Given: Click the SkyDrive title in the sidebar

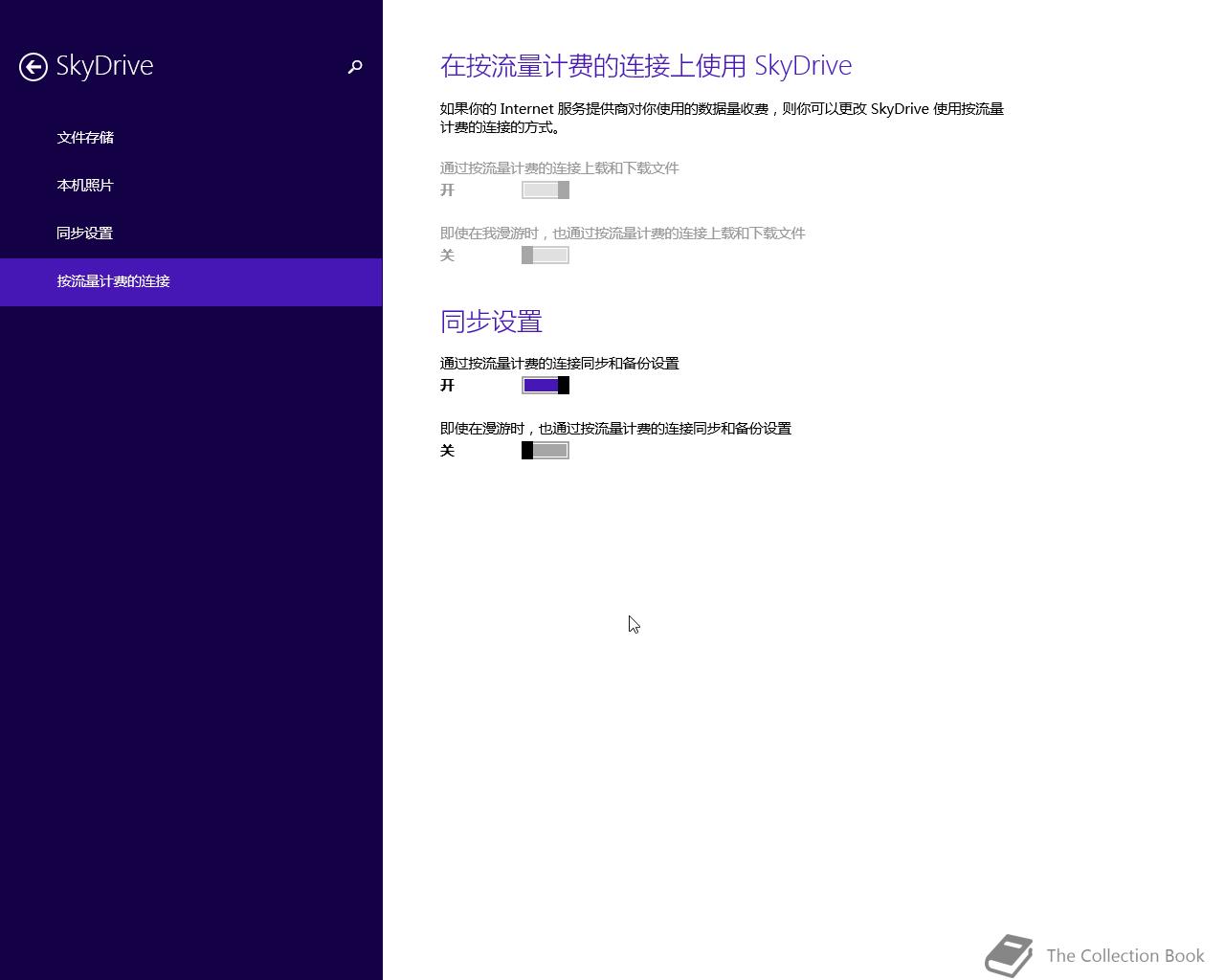Looking at the screenshot, I should point(104,66).
